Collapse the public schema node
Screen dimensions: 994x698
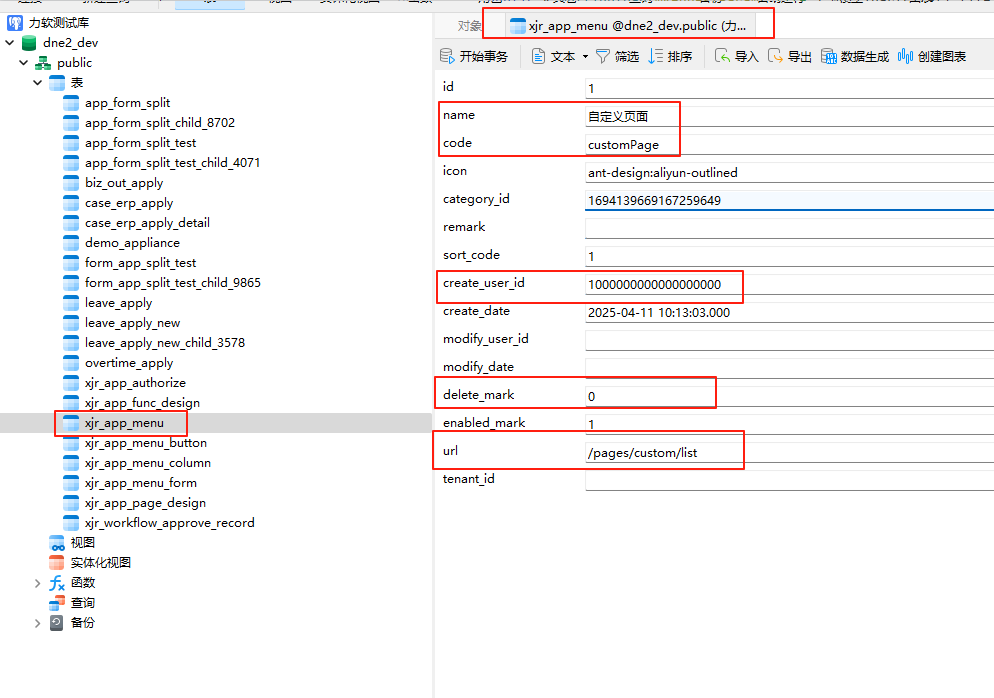coord(24,63)
